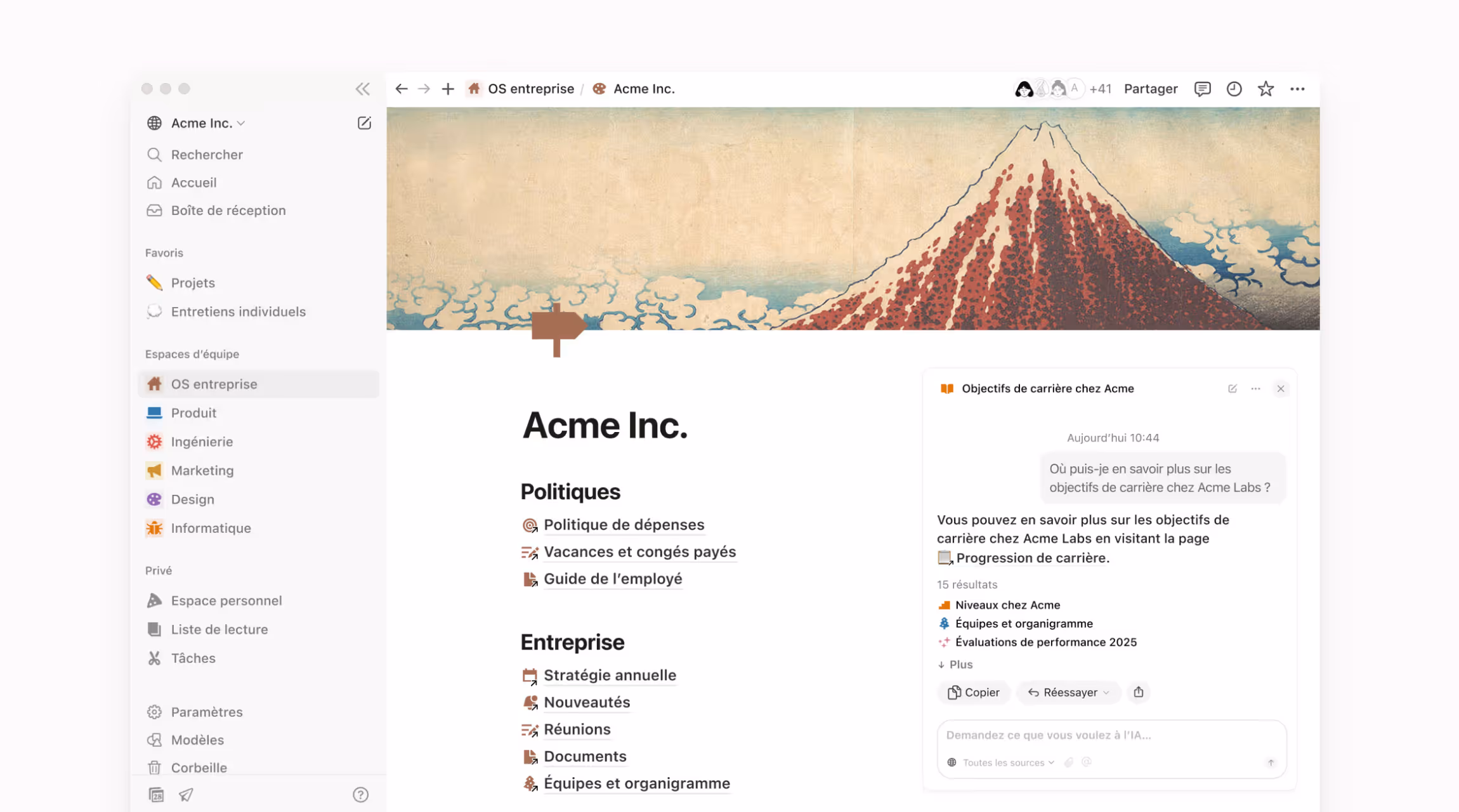The height and width of the screenshot is (812, 1459).
Task: Create a new page with the compose icon
Action: tap(364, 123)
